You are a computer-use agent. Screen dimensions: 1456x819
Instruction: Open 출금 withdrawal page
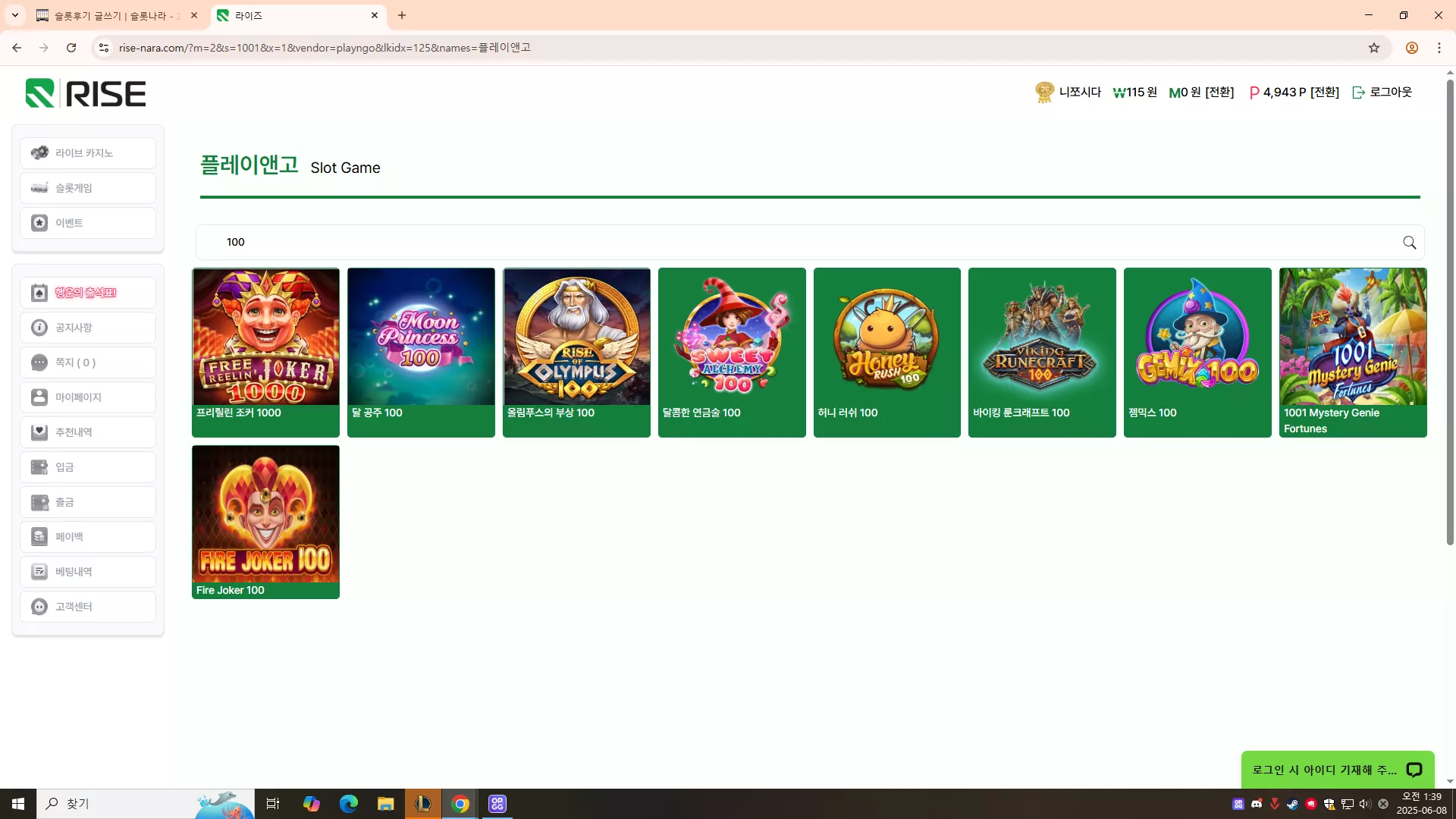click(88, 502)
